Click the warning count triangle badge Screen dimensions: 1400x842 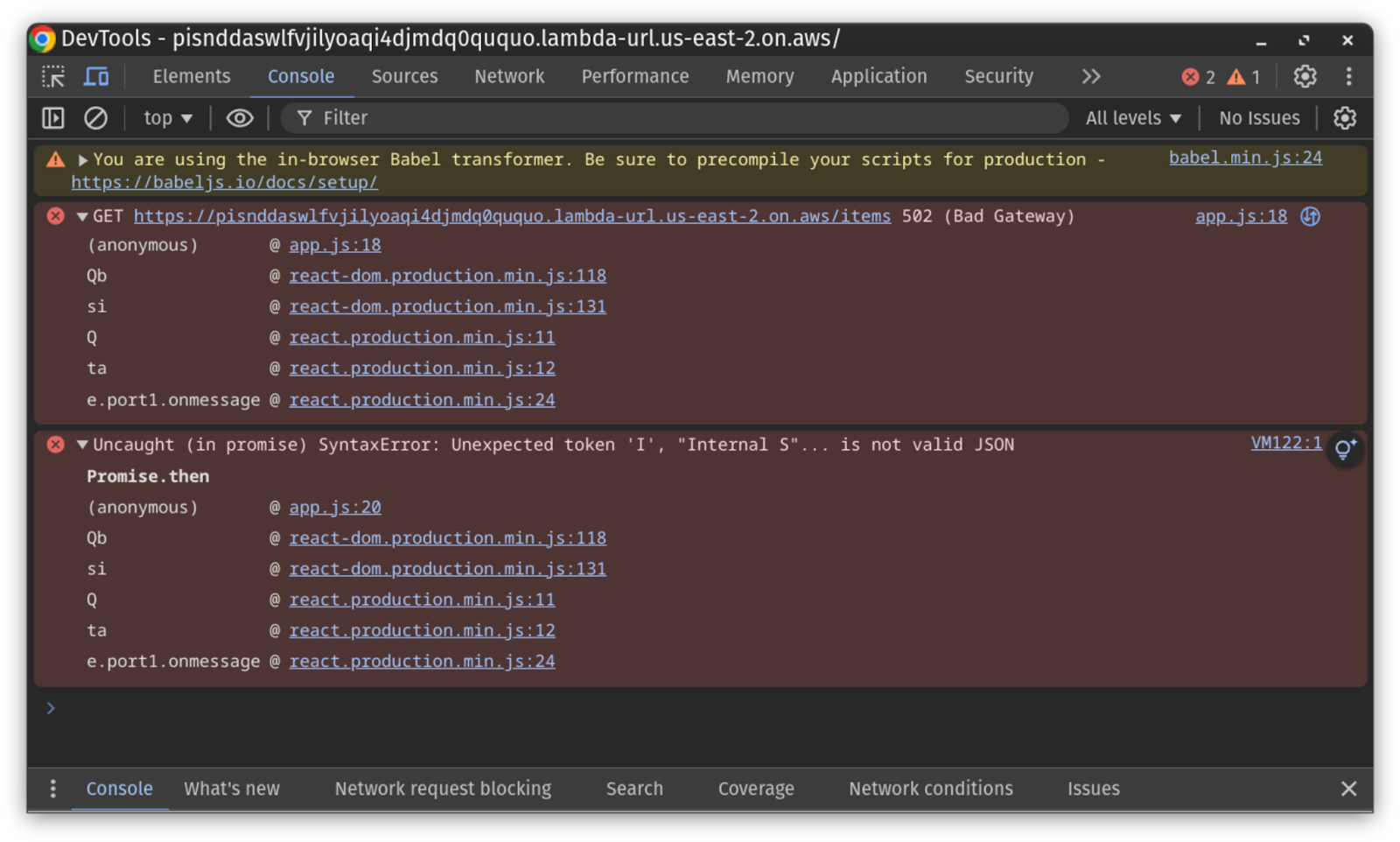point(1243,77)
